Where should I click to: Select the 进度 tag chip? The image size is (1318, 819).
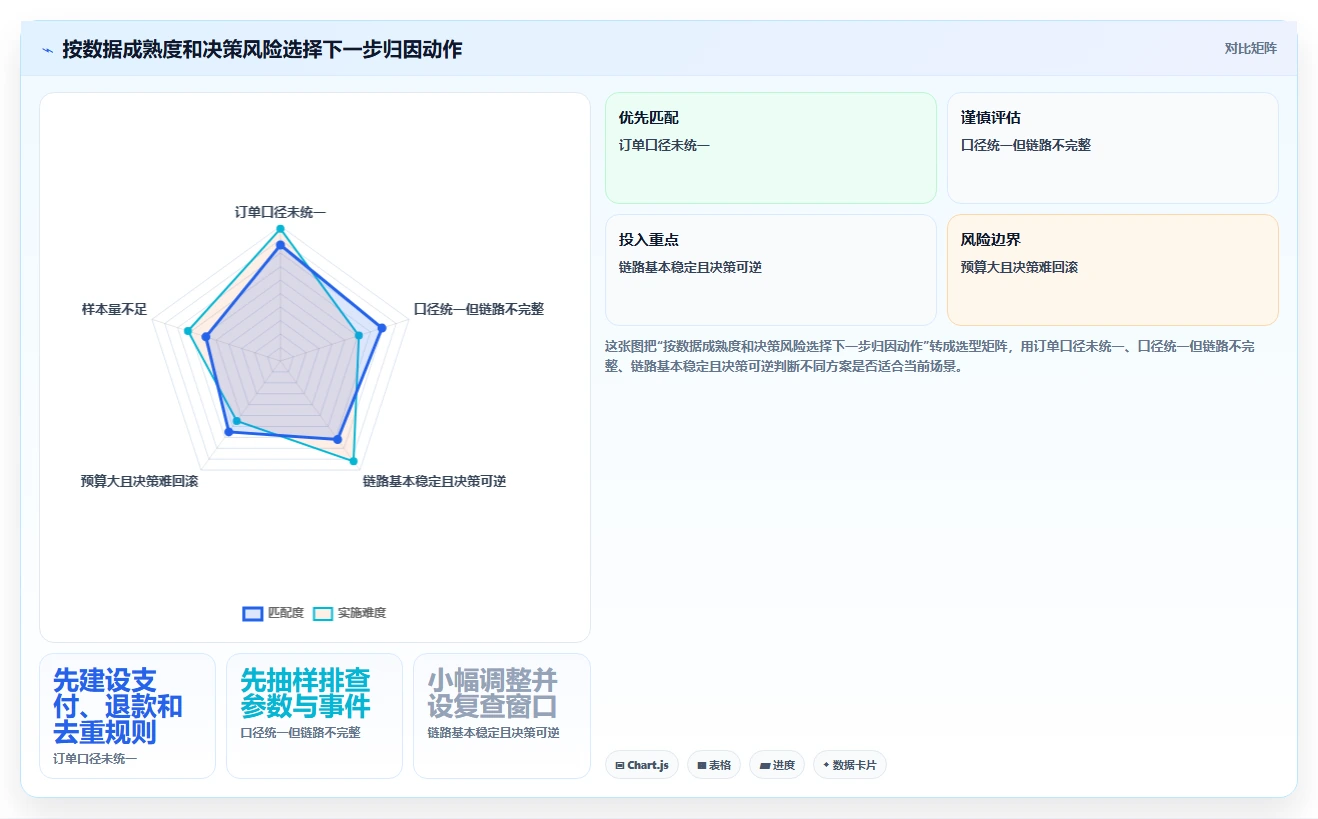click(x=777, y=765)
